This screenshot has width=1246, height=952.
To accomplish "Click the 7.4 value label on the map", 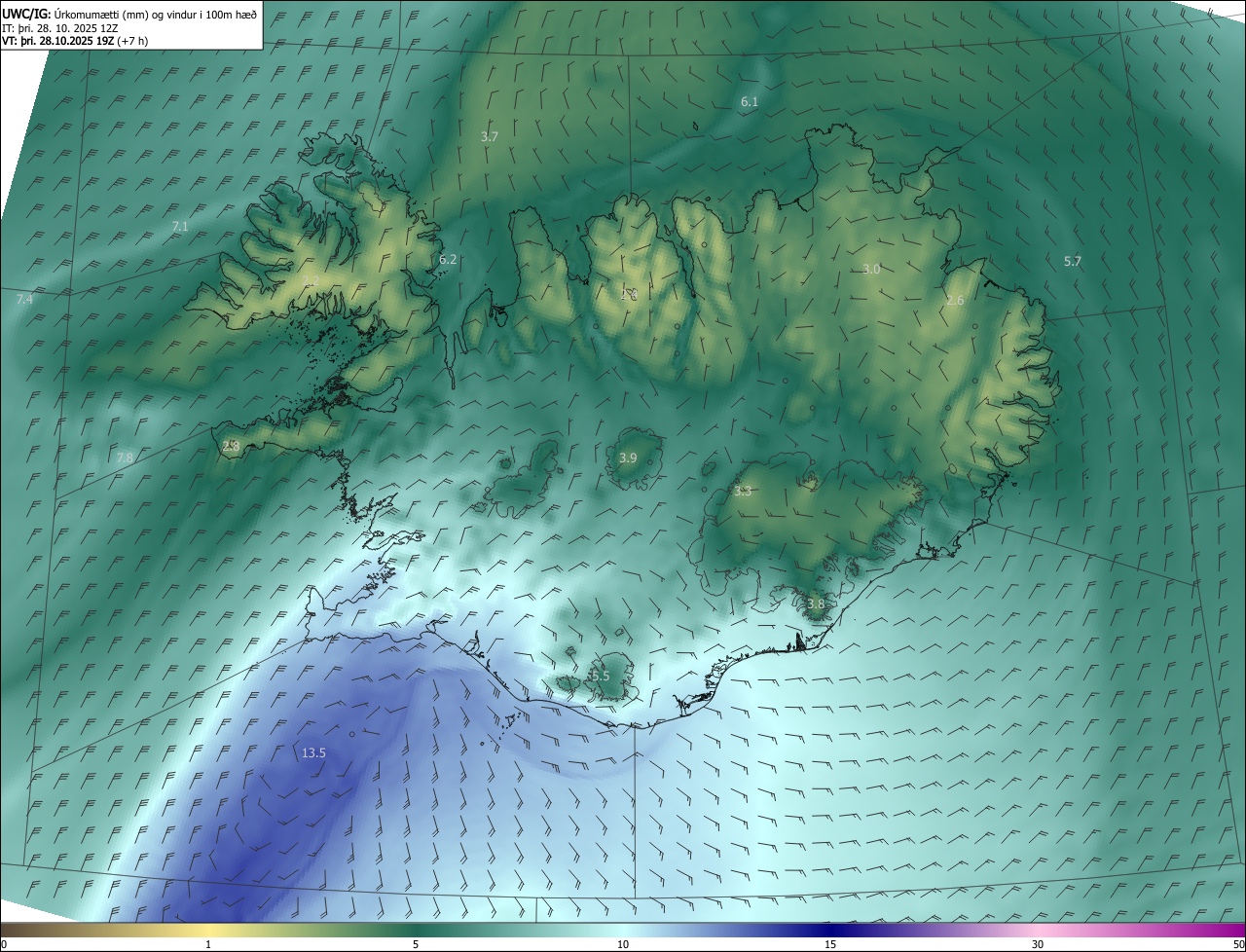I will coord(24,300).
